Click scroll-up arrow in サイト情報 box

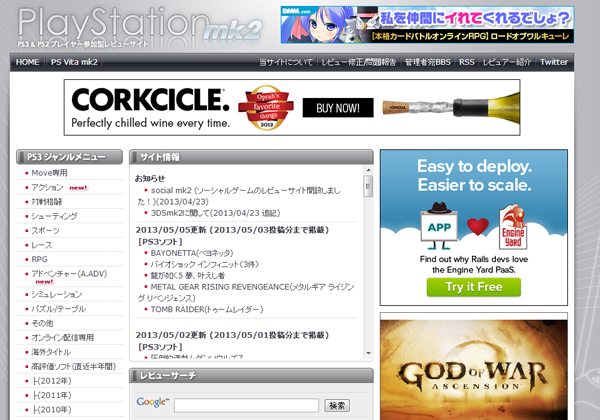click(368, 170)
